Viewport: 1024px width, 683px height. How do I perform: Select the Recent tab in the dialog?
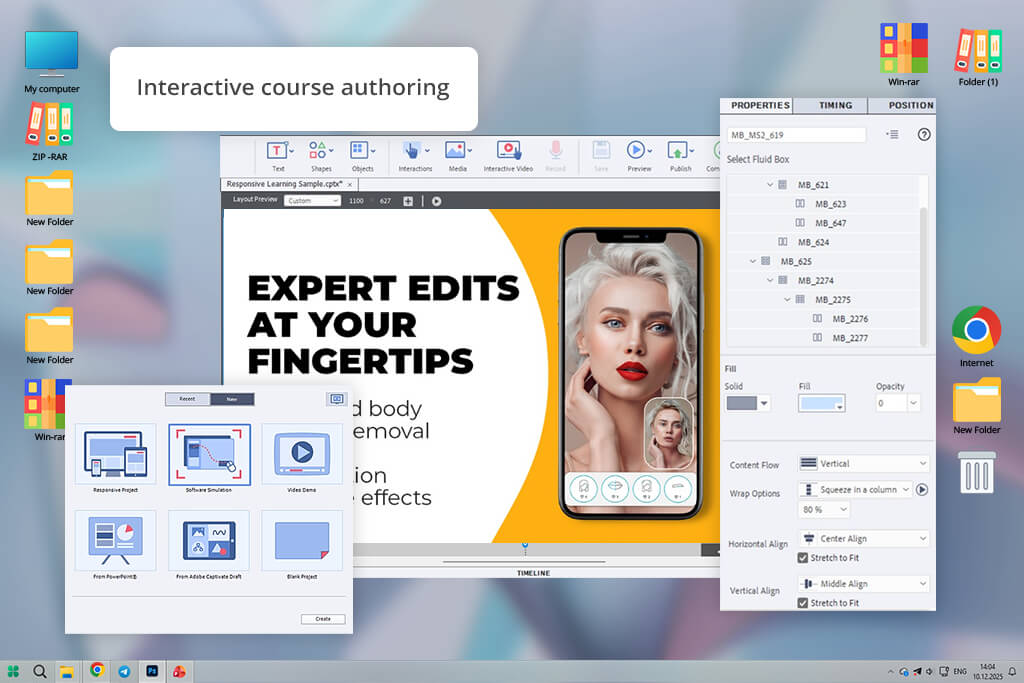(187, 399)
